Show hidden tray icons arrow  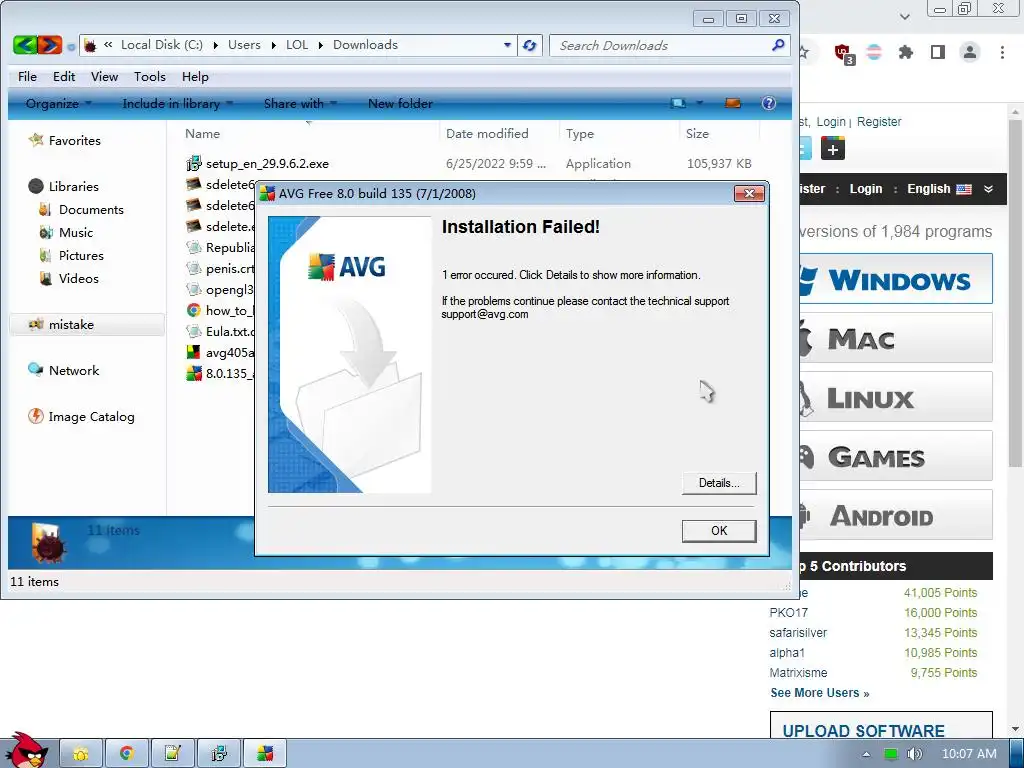pos(866,754)
